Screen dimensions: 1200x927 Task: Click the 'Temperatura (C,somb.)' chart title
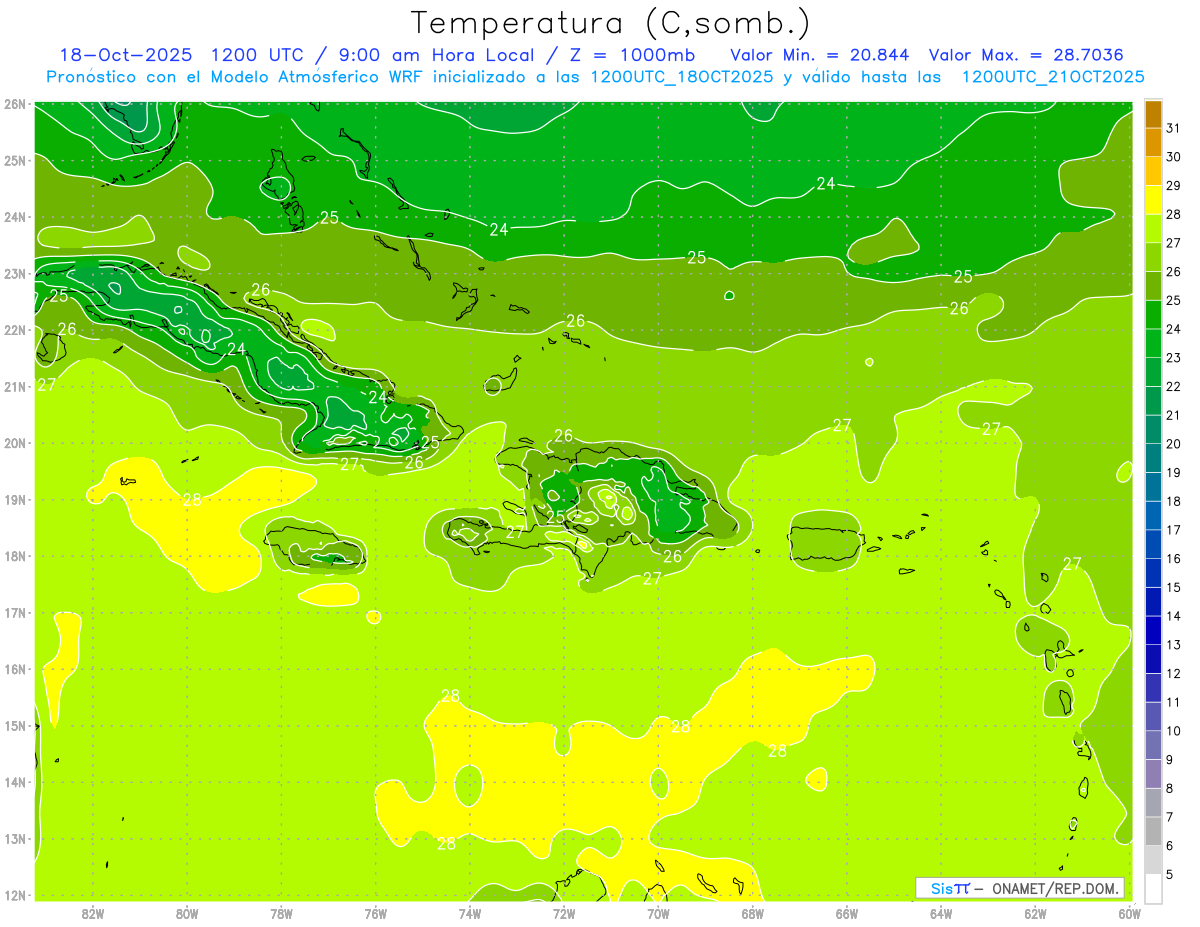tap(611, 23)
